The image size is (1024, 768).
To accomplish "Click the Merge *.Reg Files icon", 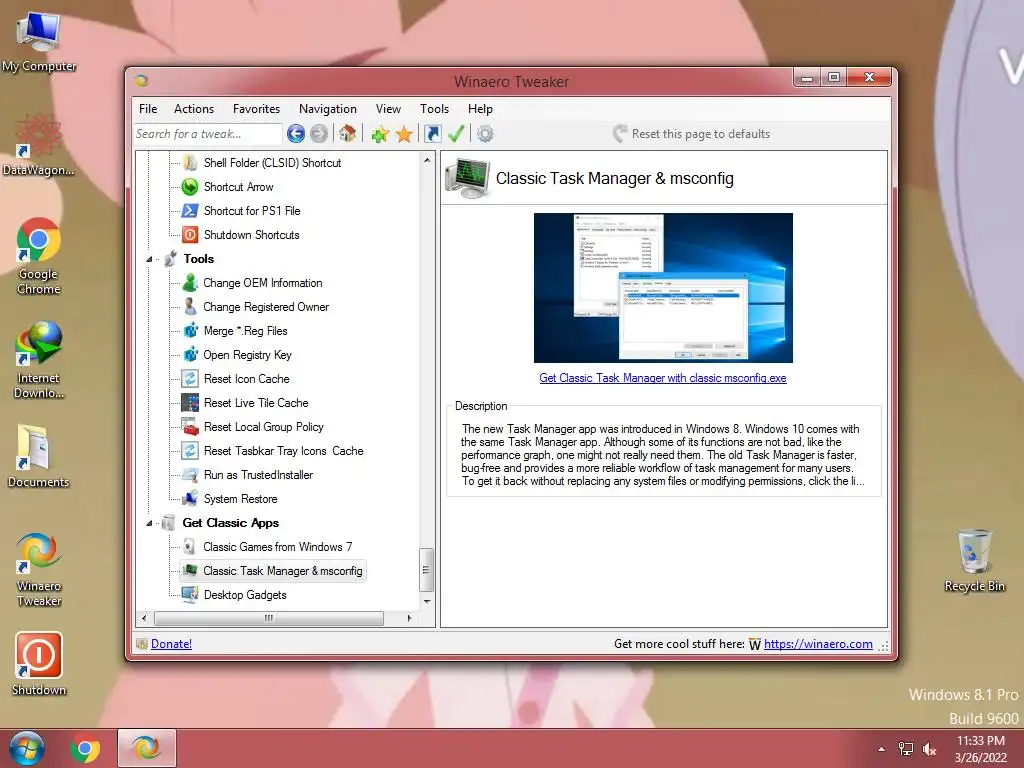I will [x=190, y=330].
